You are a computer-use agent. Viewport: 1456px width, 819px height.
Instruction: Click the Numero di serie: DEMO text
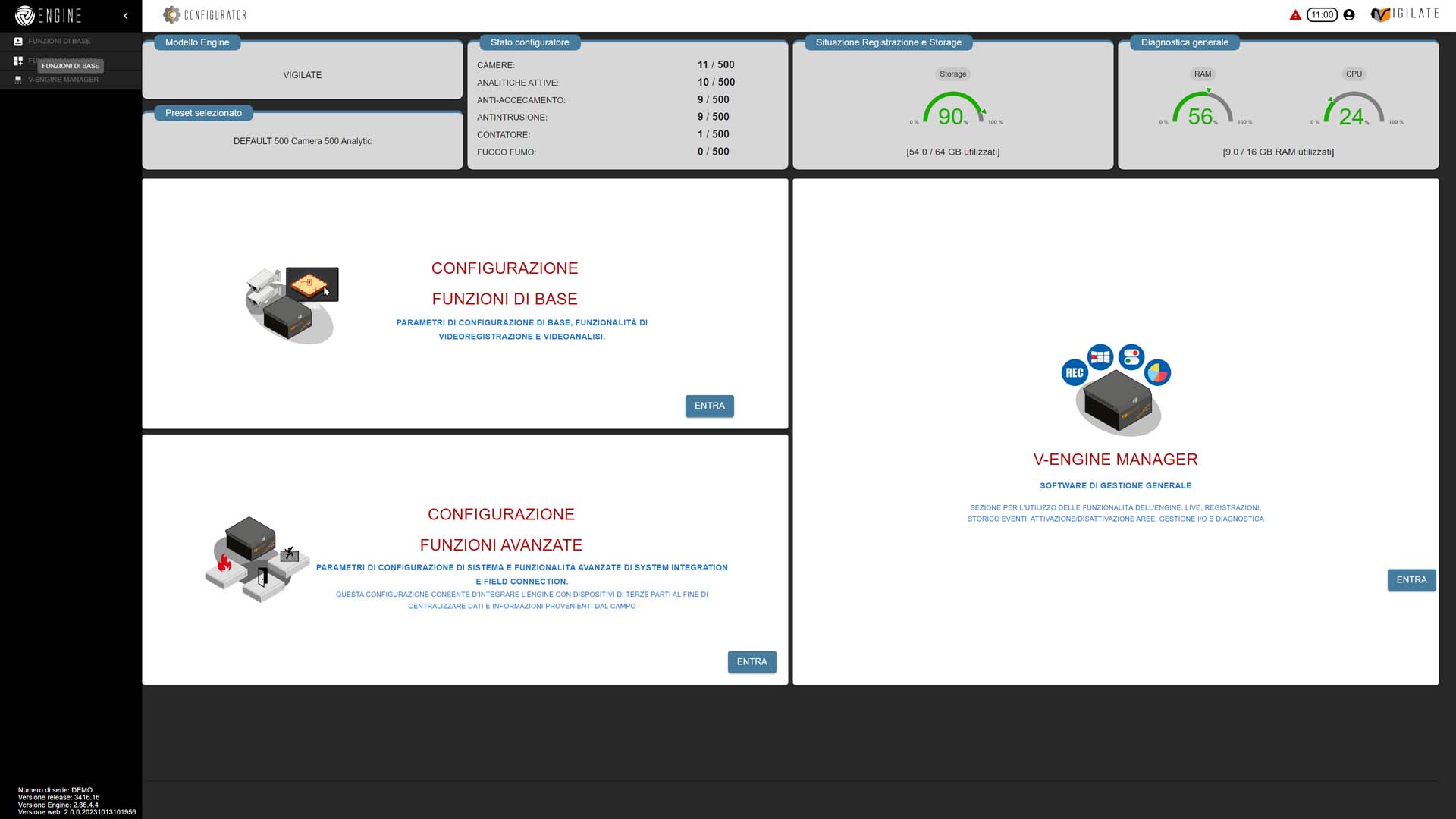click(x=55, y=790)
